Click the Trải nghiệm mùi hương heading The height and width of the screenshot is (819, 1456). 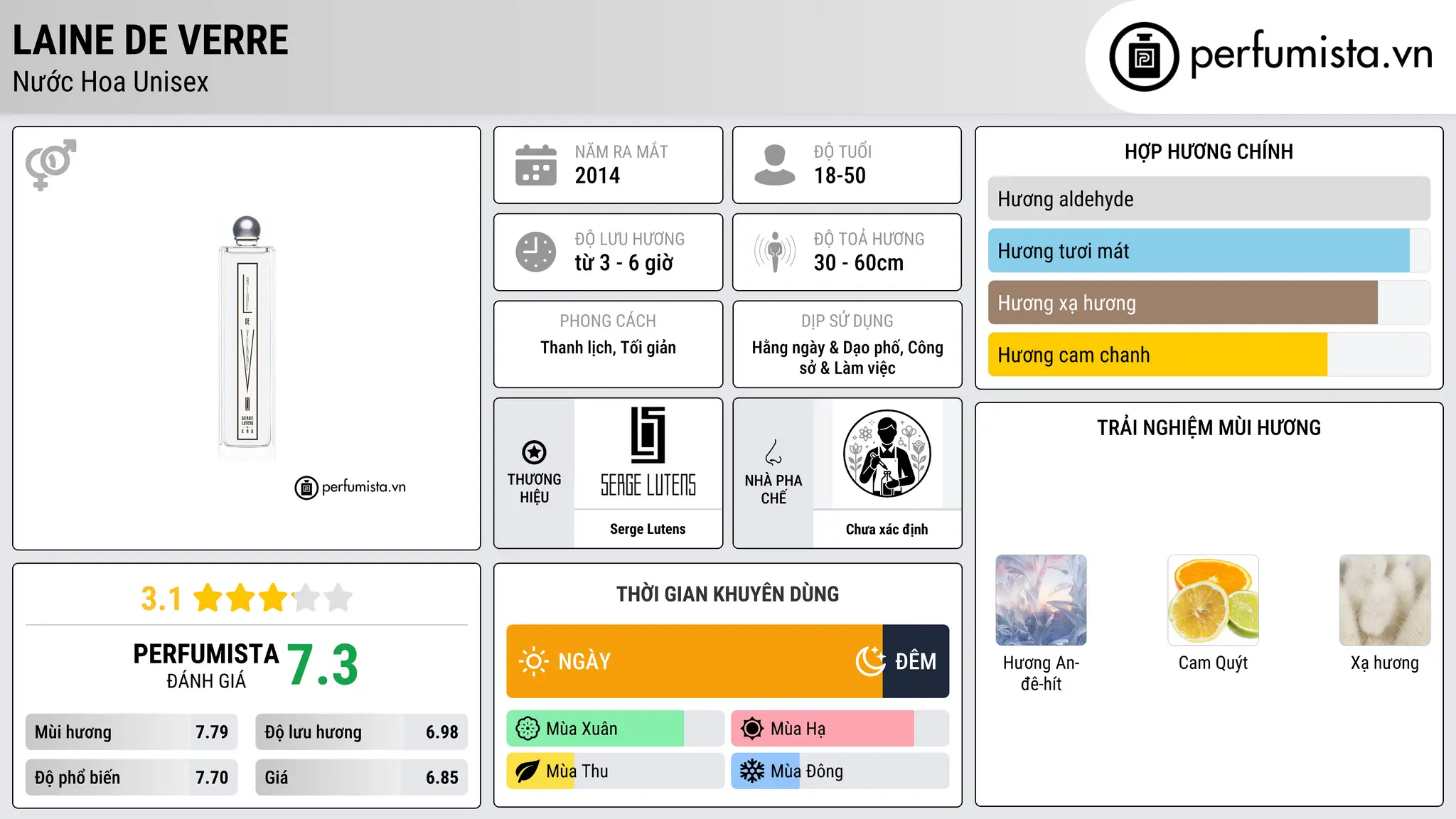click(x=1209, y=427)
